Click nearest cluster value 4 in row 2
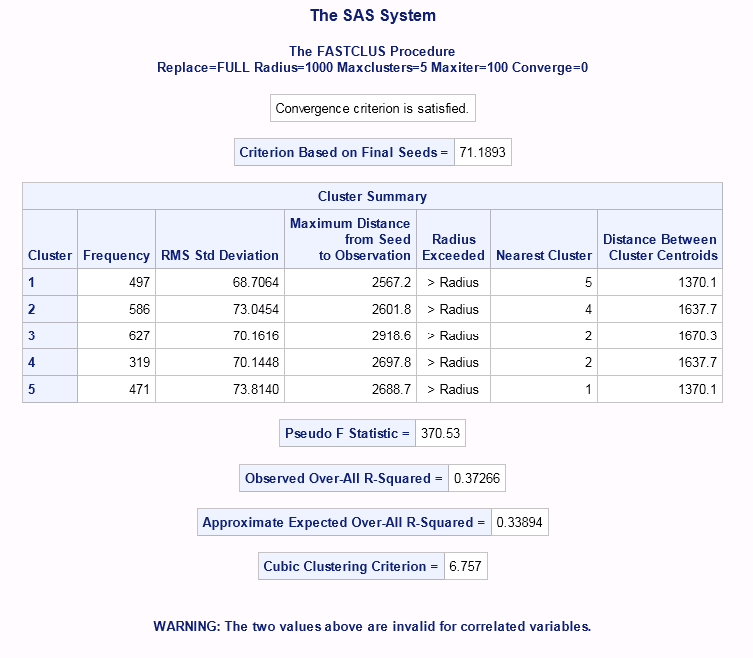This screenshot has width=753, height=658. [x=544, y=309]
